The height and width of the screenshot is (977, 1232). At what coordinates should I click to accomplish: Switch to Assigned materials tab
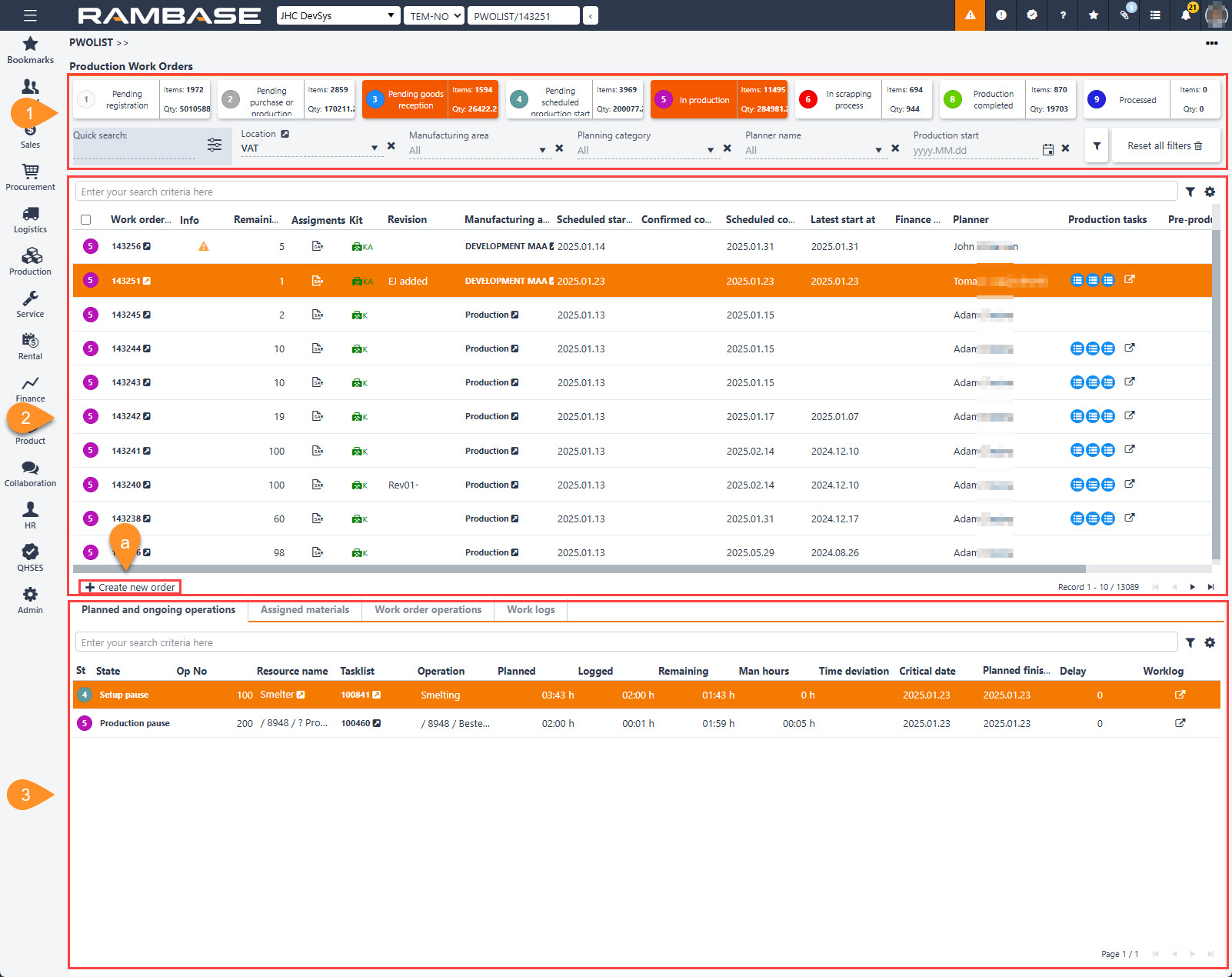pyautogui.click(x=305, y=610)
